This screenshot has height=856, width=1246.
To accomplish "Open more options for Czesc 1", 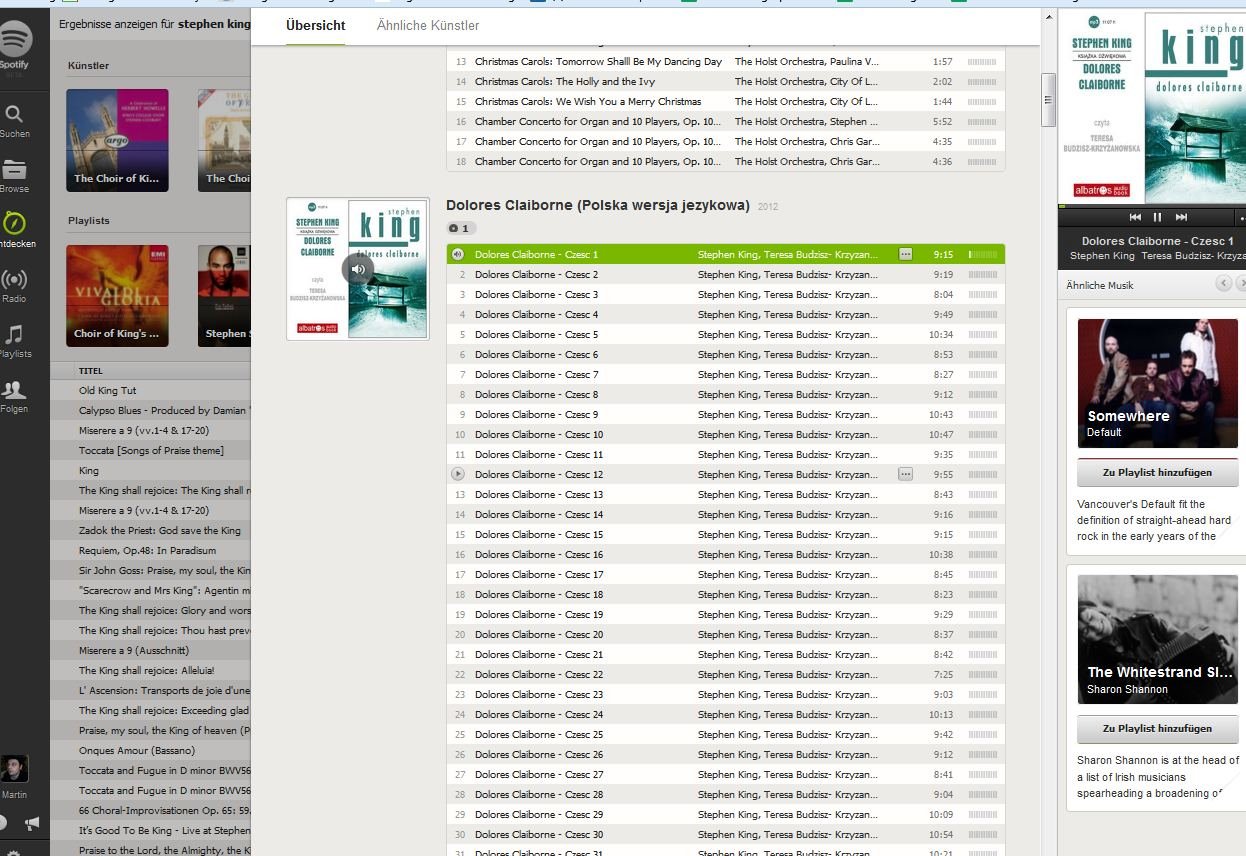I will pos(905,255).
